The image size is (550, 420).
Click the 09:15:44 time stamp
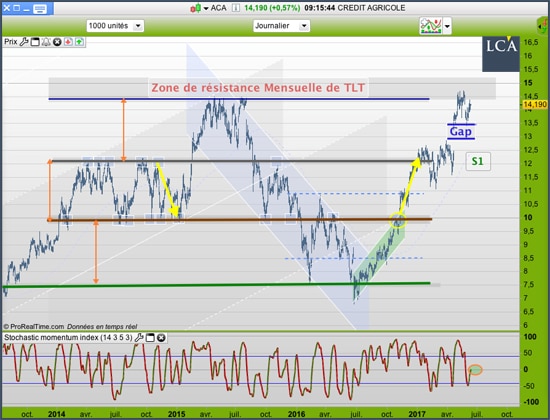pyautogui.click(x=320, y=8)
